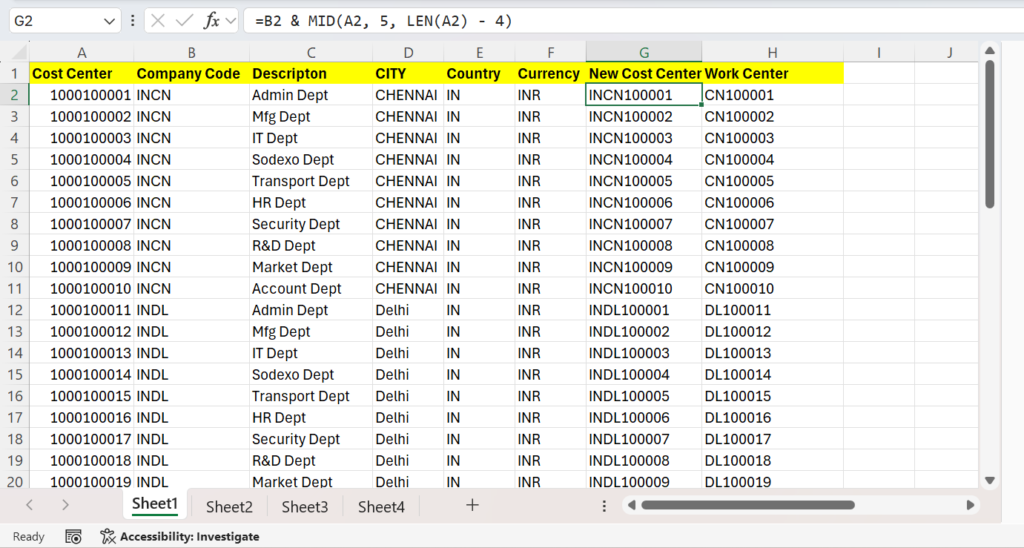The height and width of the screenshot is (548, 1024).
Task: Switch to Sheet3 tab
Action: (305, 507)
